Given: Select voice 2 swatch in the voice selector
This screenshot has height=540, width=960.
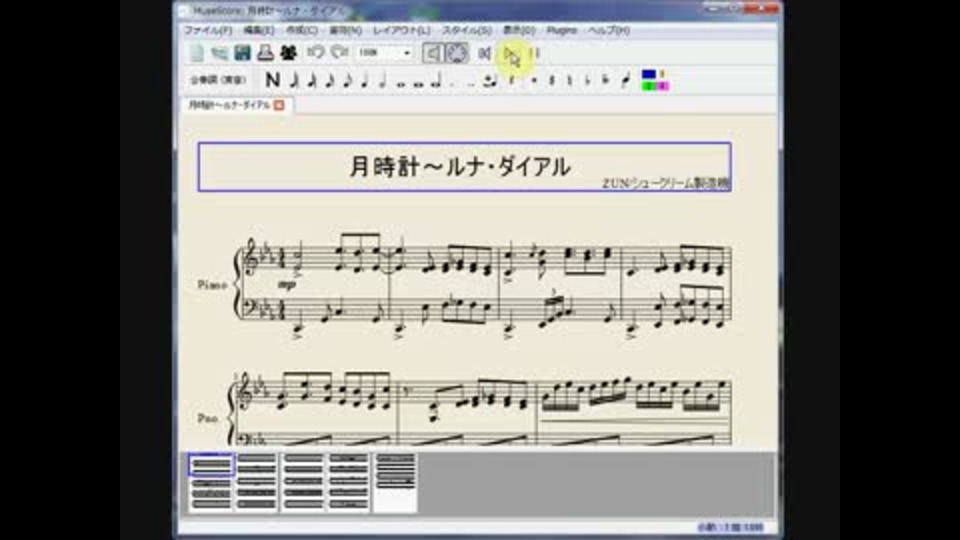Looking at the screenshot, I should [x=662, y=75].
